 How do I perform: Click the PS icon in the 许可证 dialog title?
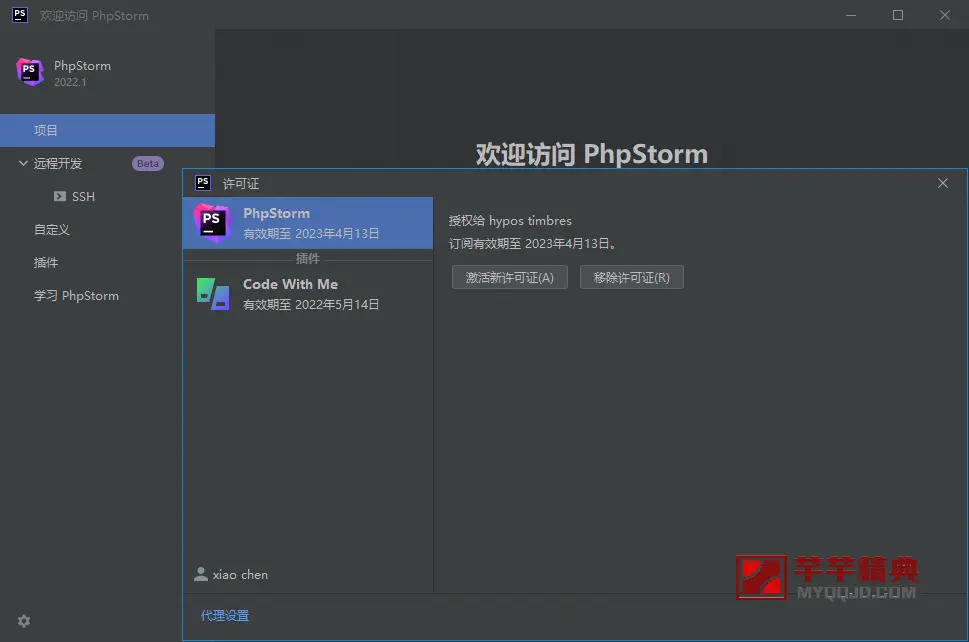(203, 183)
